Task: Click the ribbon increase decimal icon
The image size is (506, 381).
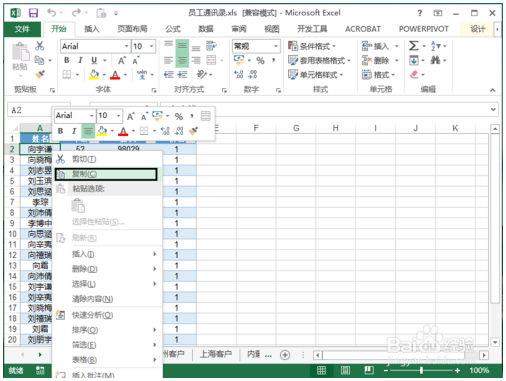Action: click(x=239, y=74)
